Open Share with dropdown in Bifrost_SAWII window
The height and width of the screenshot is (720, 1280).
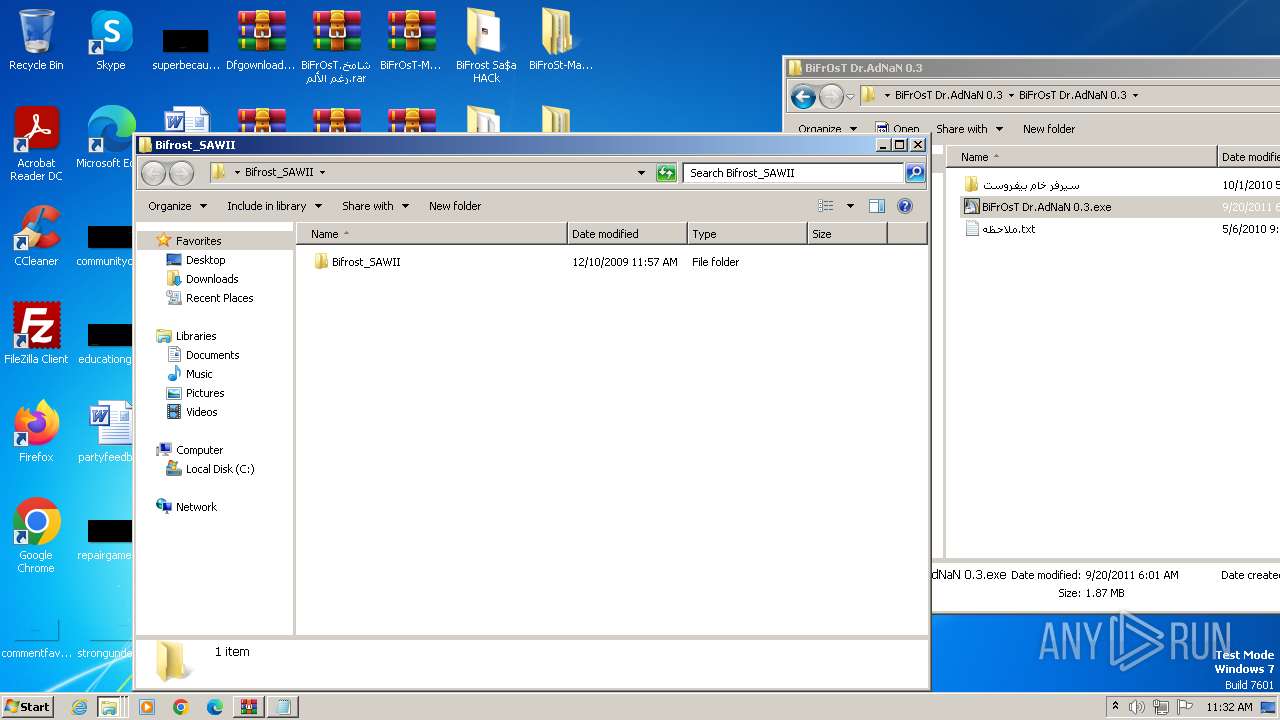[x=375, y=206]
